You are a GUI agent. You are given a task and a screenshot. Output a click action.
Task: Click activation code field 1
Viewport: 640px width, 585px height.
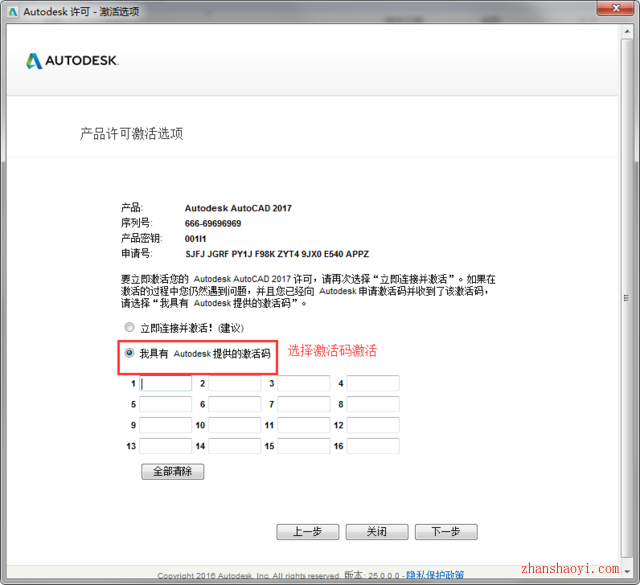165,383
